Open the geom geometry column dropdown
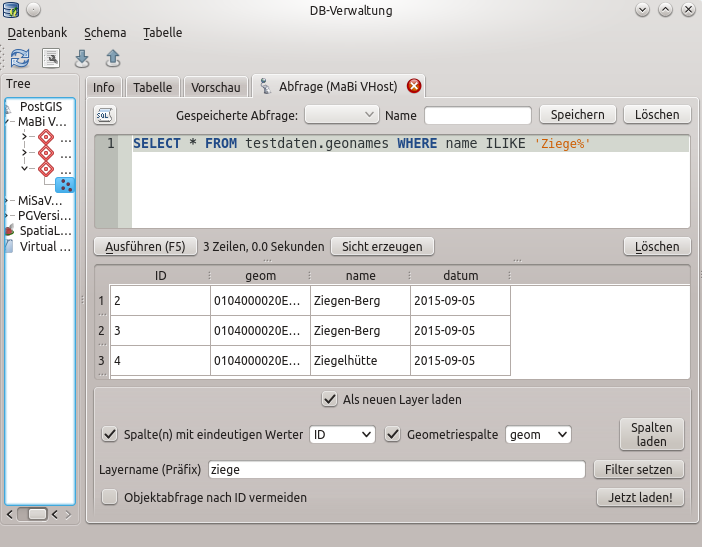The height and width of the screenshot is (547, 702). [538, 434]
